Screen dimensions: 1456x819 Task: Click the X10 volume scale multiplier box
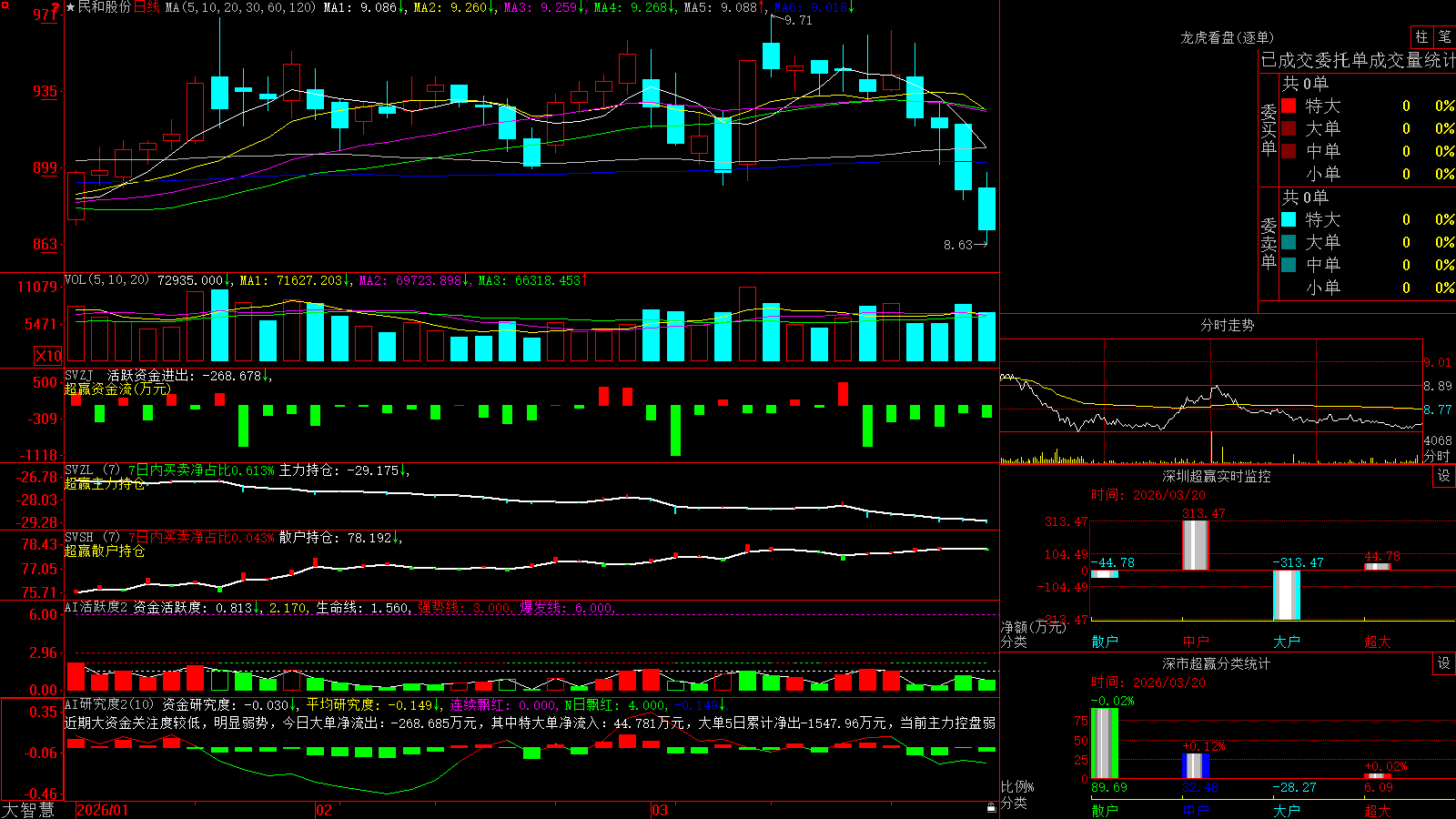click(48, 356)
